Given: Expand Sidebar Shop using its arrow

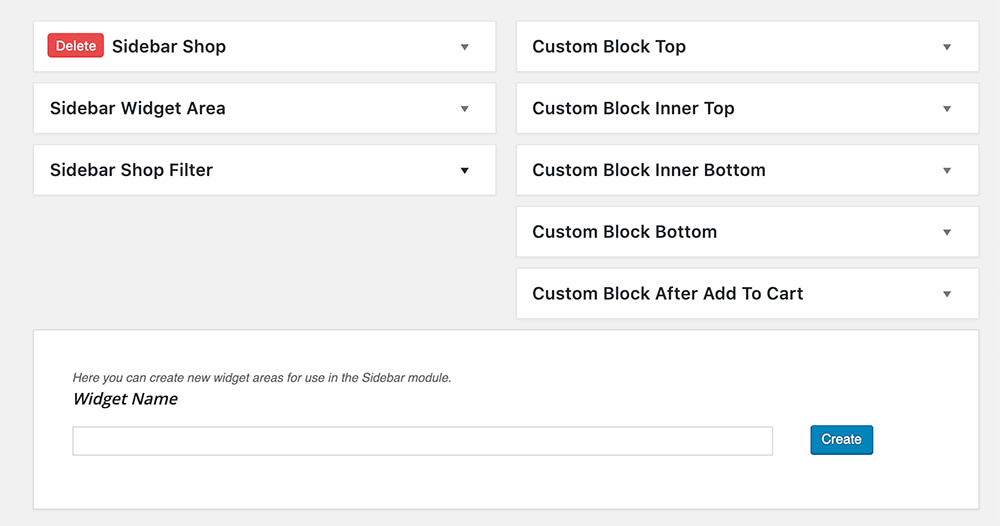Looking at the screenshot, I should (x=465, y=47).
